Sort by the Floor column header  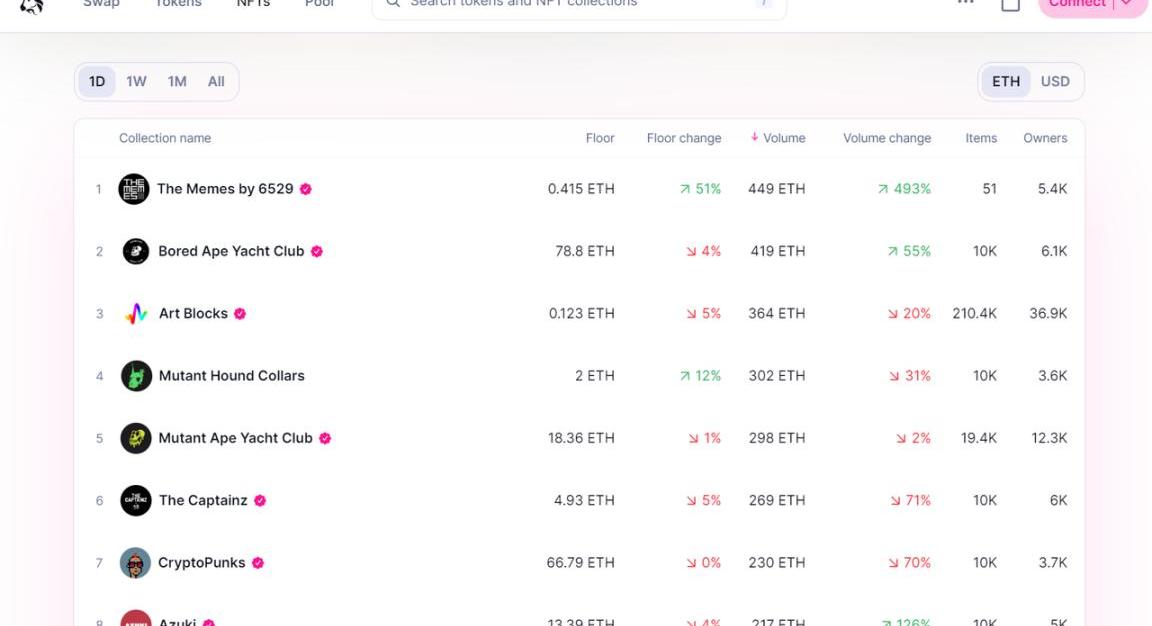(x=600, y=138)
